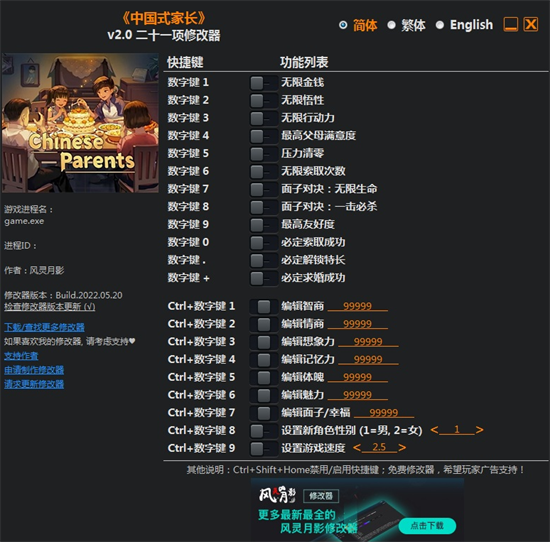
Task: Activate the 编辑智商 toggle button
Action: [x=263, y=306]
